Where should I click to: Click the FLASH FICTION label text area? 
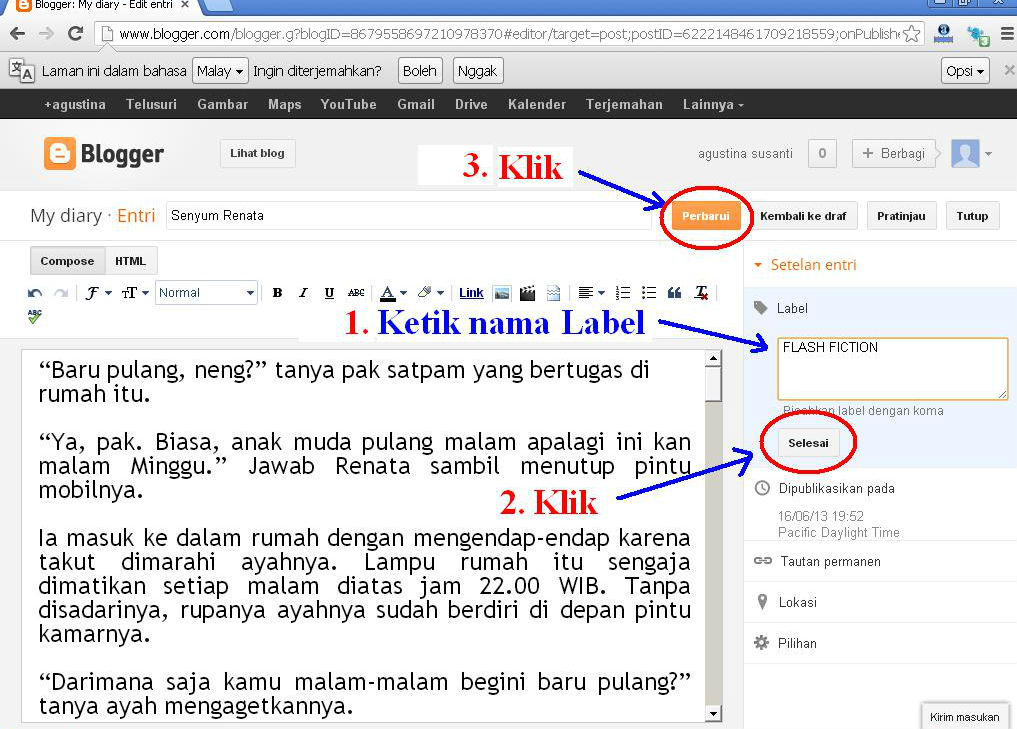(892, 368)
